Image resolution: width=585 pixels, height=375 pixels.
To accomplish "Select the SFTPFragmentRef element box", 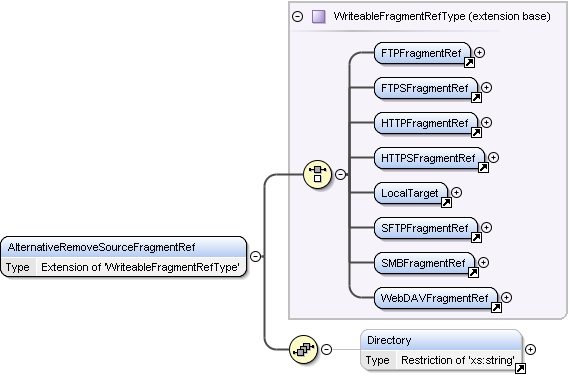I will 426,228.
